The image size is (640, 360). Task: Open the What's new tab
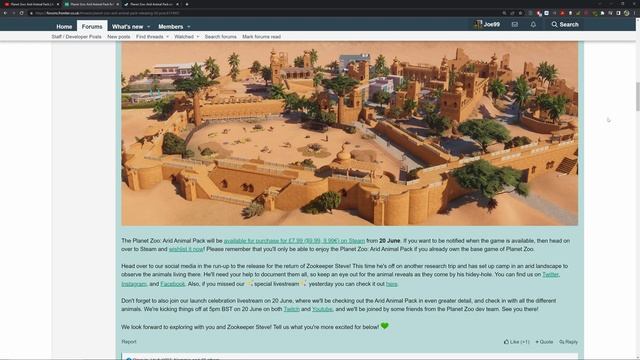(127, 27)
